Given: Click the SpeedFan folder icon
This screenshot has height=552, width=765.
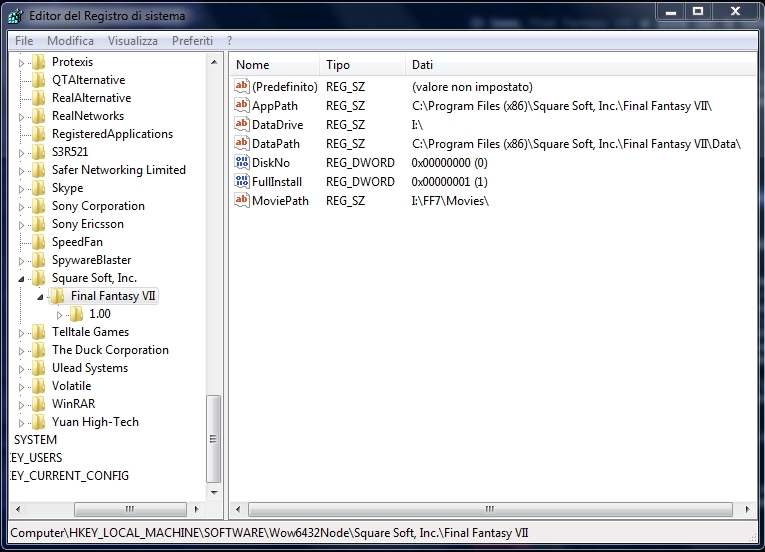Looking at the screenshot, I should (38, 243).
